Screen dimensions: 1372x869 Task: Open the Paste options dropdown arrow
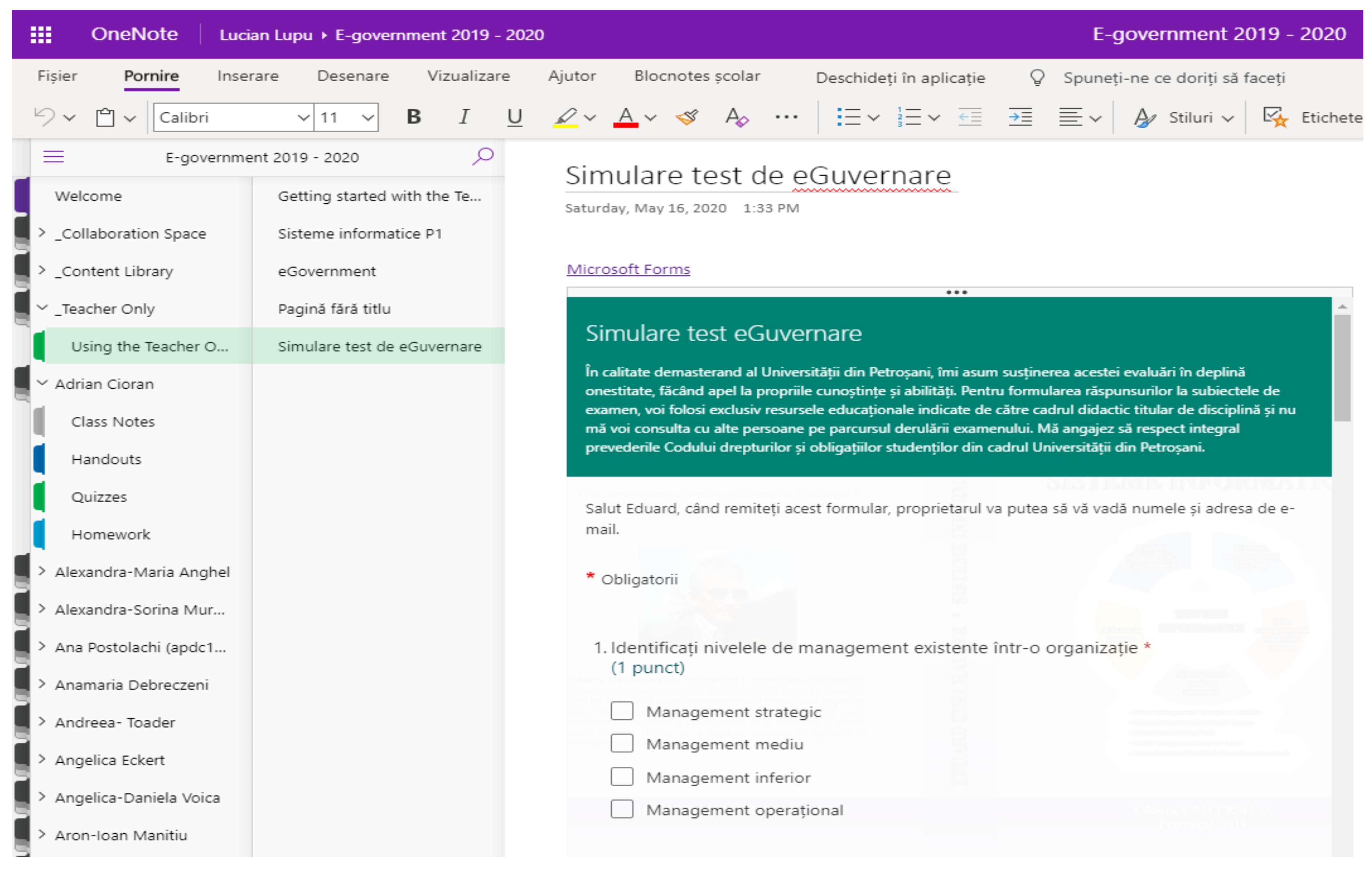click(130, 119)
